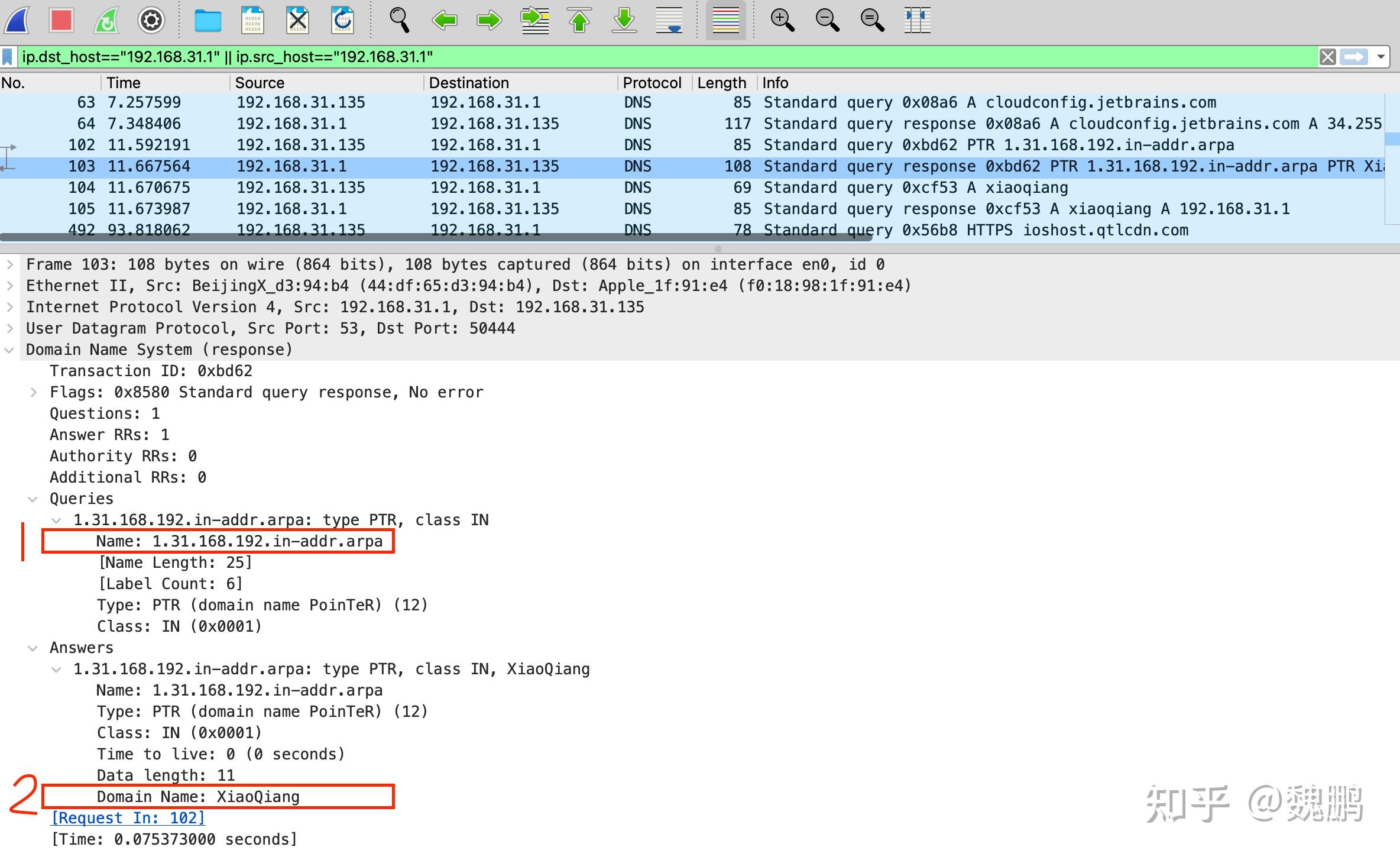Viewport: 1400px width, 860px height.
Task: Apply the display filter using the arrow button
Action: 1355,57
